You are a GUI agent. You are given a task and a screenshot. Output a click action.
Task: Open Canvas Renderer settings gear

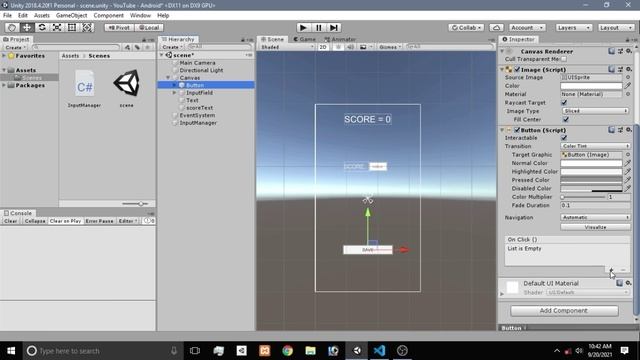(x=629, y=51)
